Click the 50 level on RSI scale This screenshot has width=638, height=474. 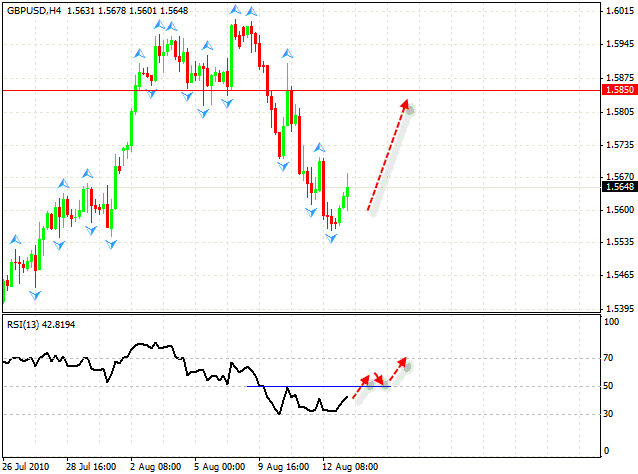608,386
